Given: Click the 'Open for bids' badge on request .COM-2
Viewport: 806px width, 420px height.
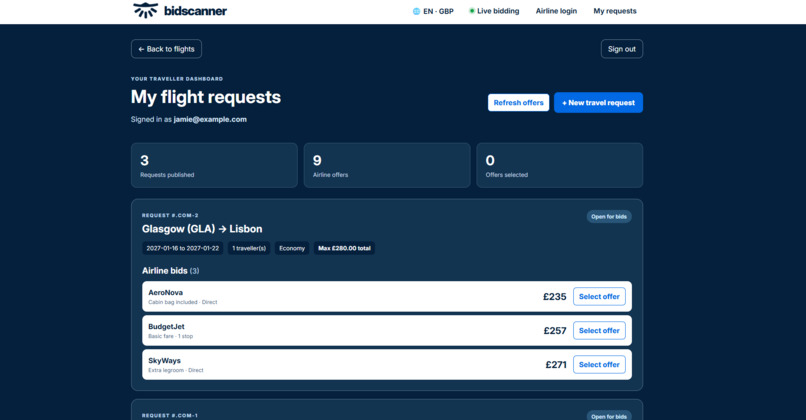Looking at the screenshot, I should click(609, 216).
